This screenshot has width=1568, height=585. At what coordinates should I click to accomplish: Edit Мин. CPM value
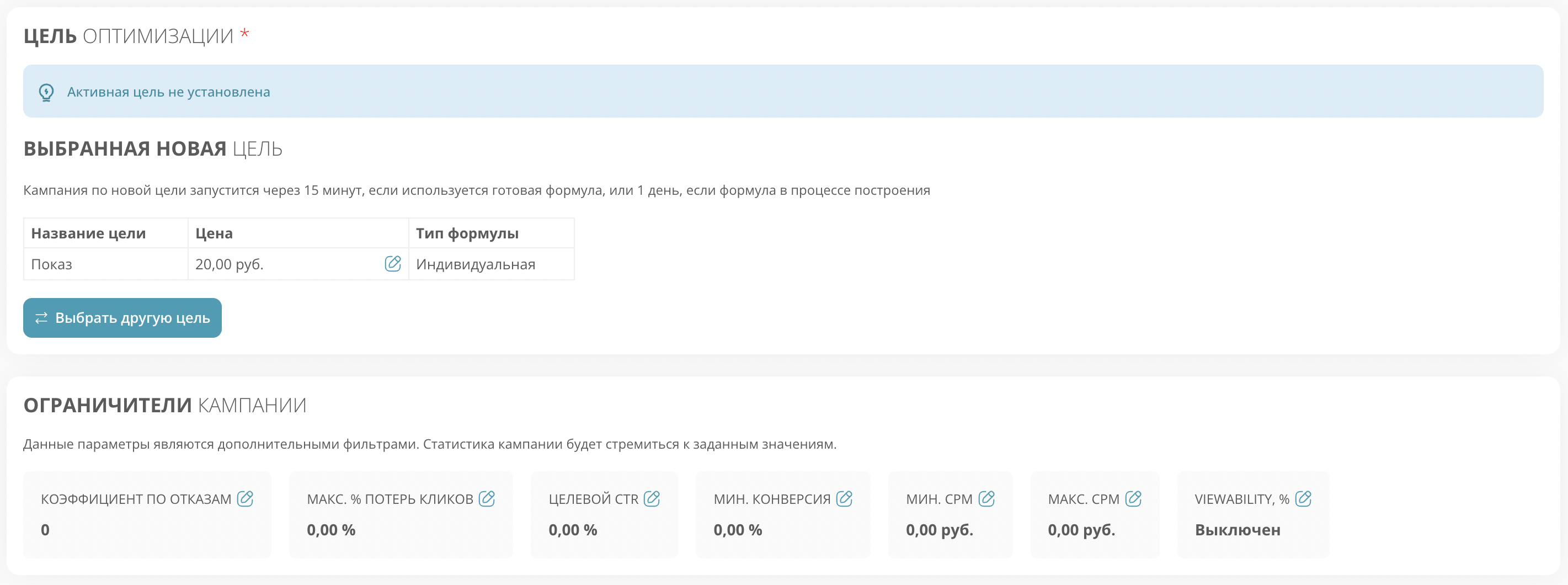[986, 498]
